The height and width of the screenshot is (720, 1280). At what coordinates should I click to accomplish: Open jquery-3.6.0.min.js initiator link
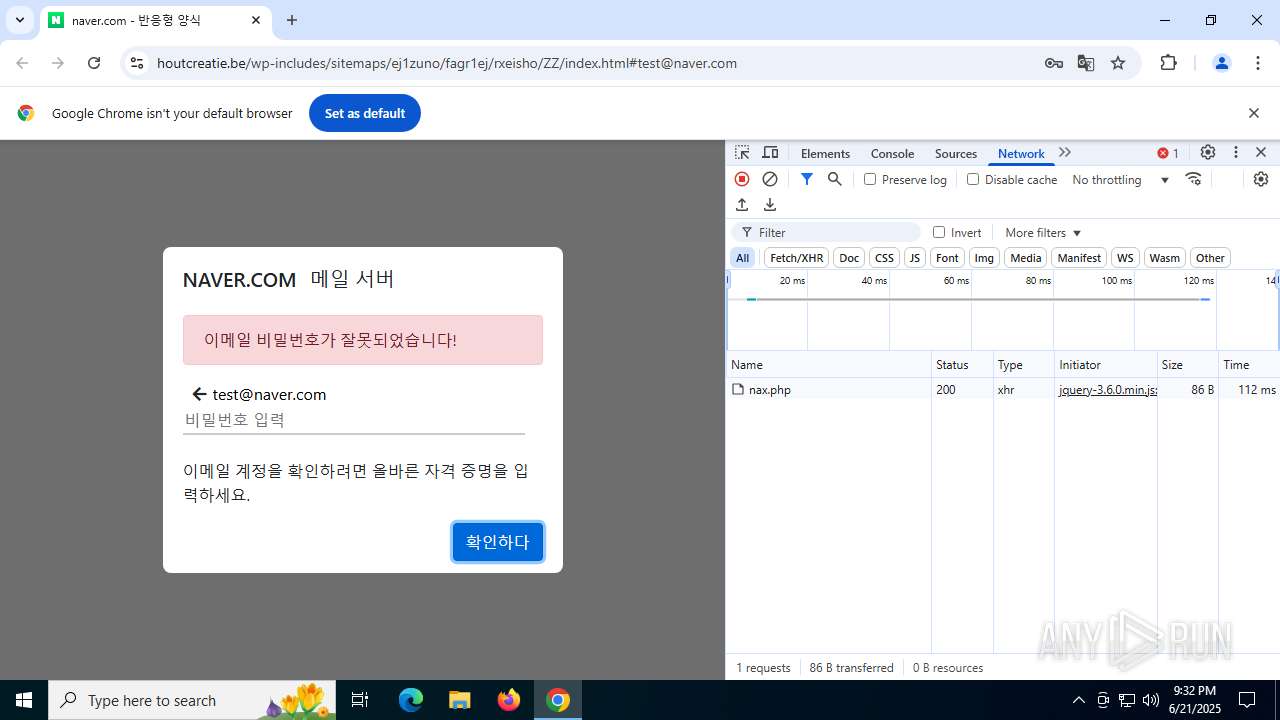[x=1108, y=390]
